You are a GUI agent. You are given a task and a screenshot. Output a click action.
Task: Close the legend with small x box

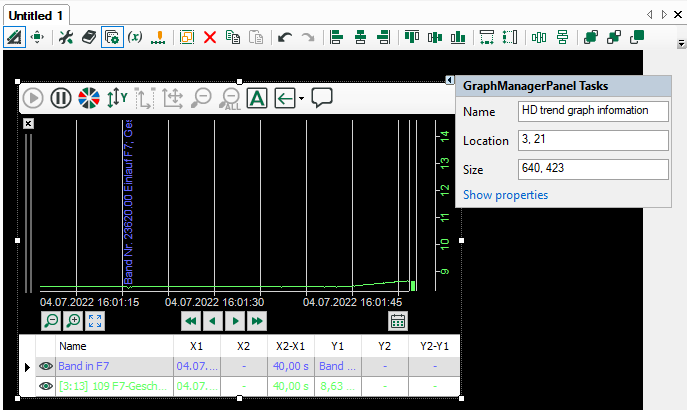28,123
